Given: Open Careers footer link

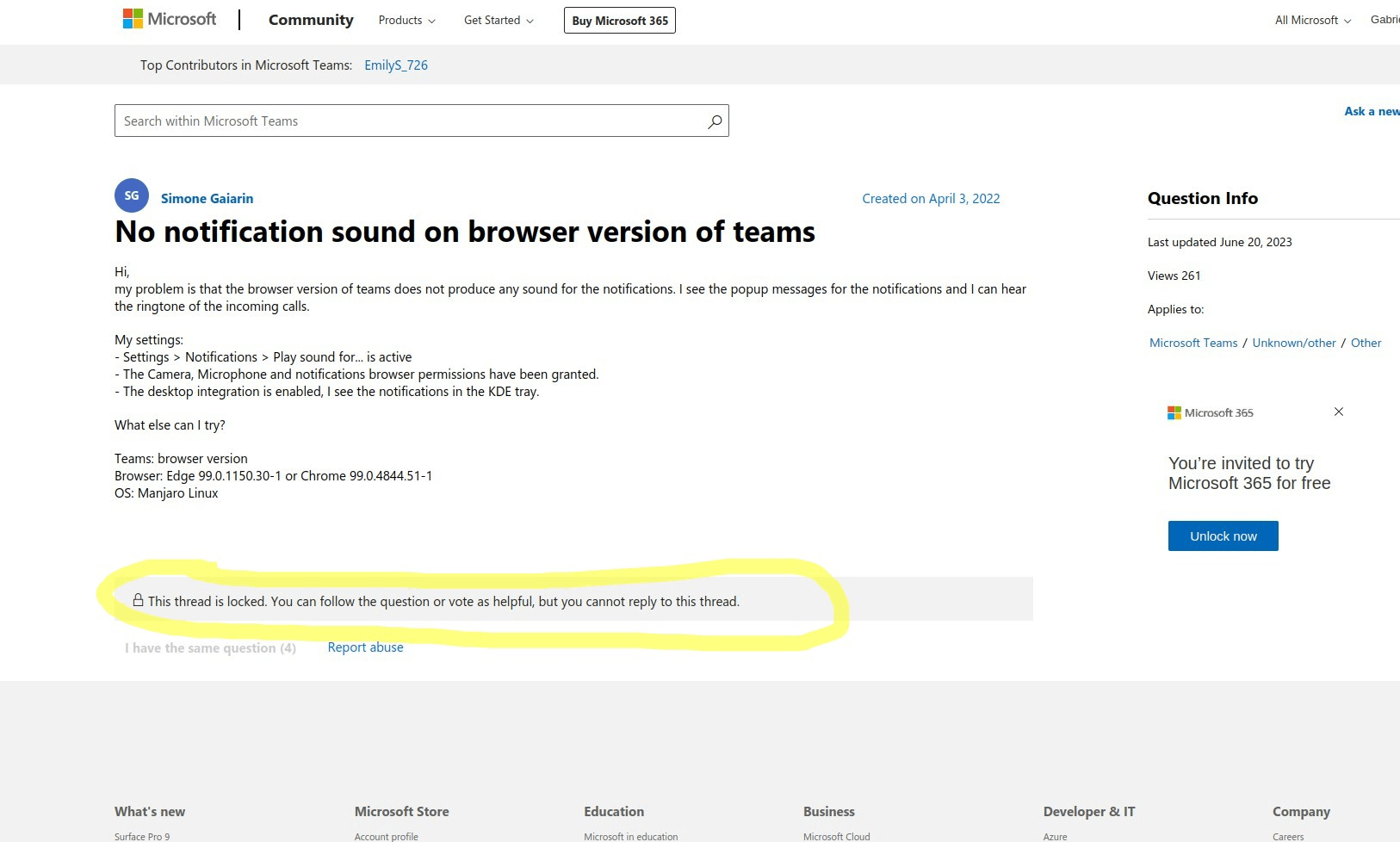Looking at the screenshot, I should coord(1288,837).
